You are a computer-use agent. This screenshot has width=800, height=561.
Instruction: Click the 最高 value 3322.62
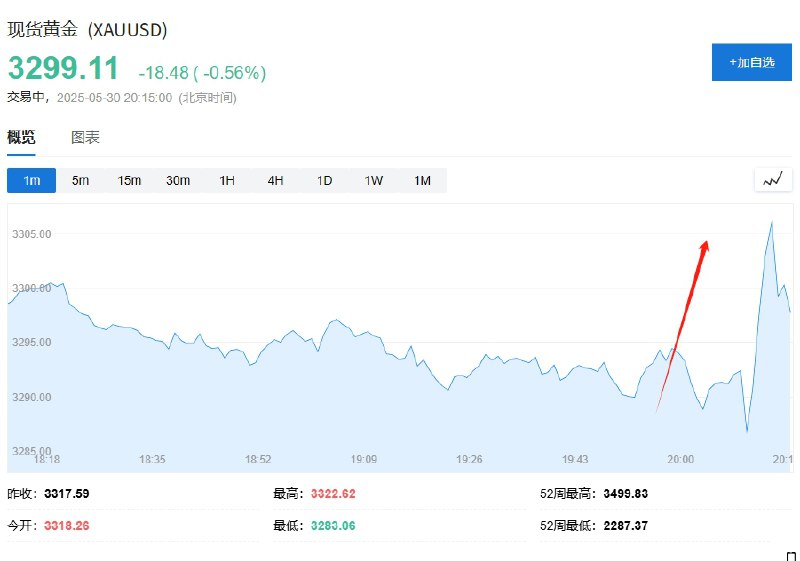(333, 494)
